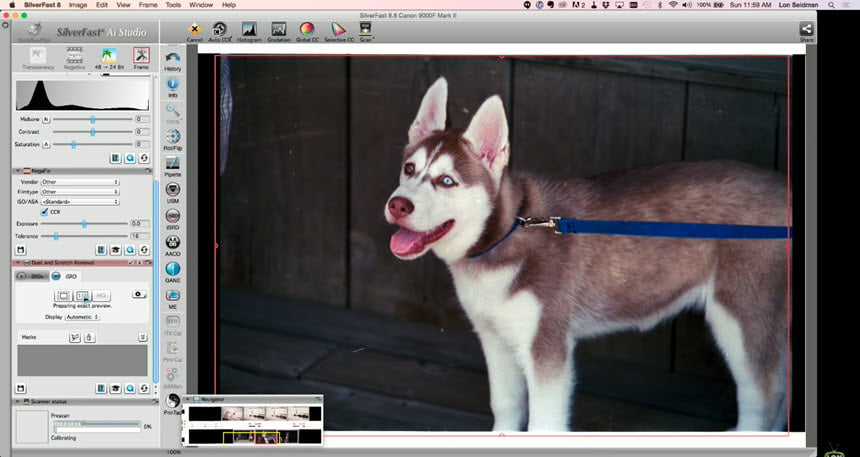This screenshot has width=860, height=457.
Task: Select the red-highlighted frame in Navigator
Action: (x=267, y=437)
